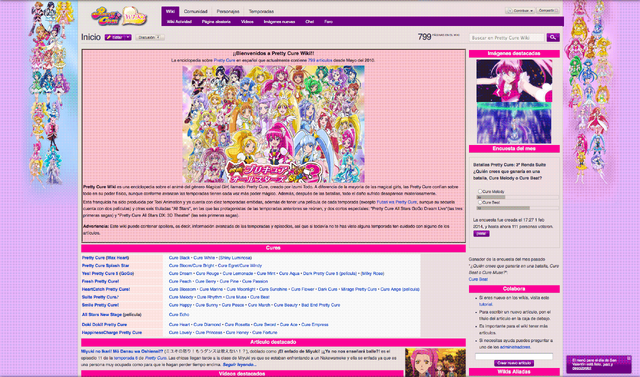Open the HappinessCharge Pretty Cure link
Screen dimensions: 640x377
[111, 333]
